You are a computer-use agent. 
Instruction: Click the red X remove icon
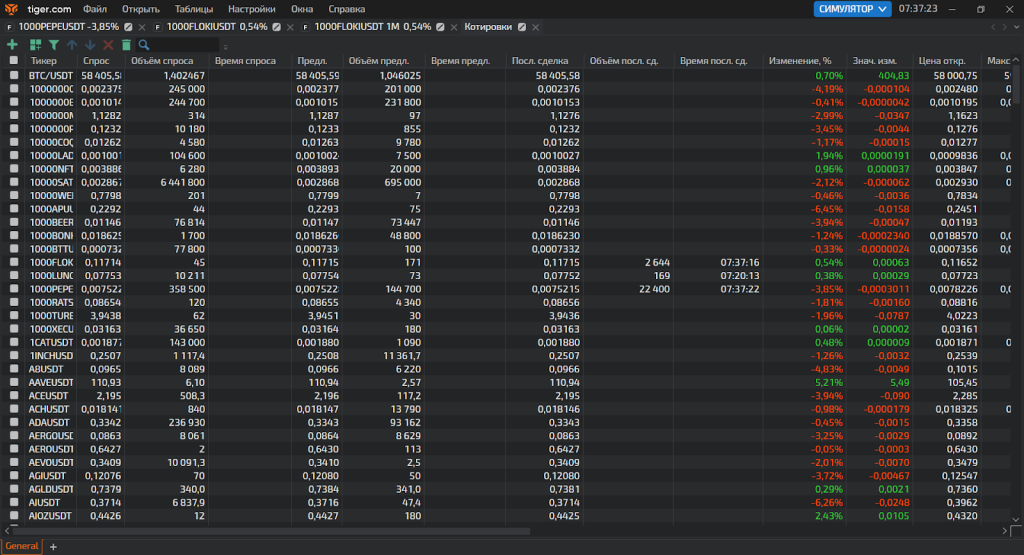pos(108,45)
